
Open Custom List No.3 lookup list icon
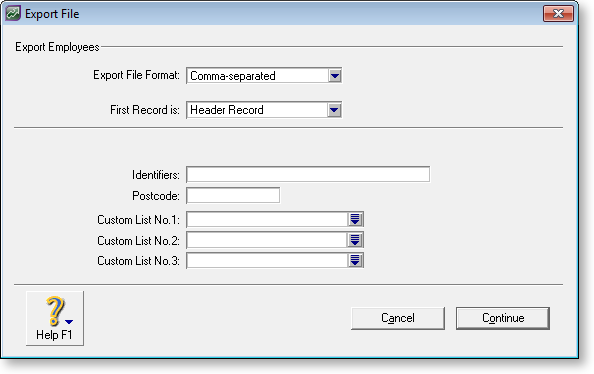[355, 261]
